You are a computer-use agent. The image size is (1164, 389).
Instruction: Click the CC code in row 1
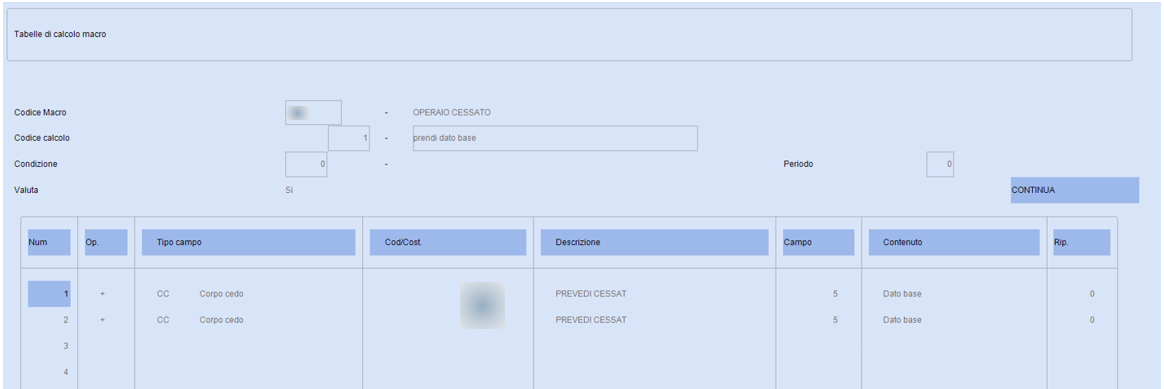tap(163, 294)
